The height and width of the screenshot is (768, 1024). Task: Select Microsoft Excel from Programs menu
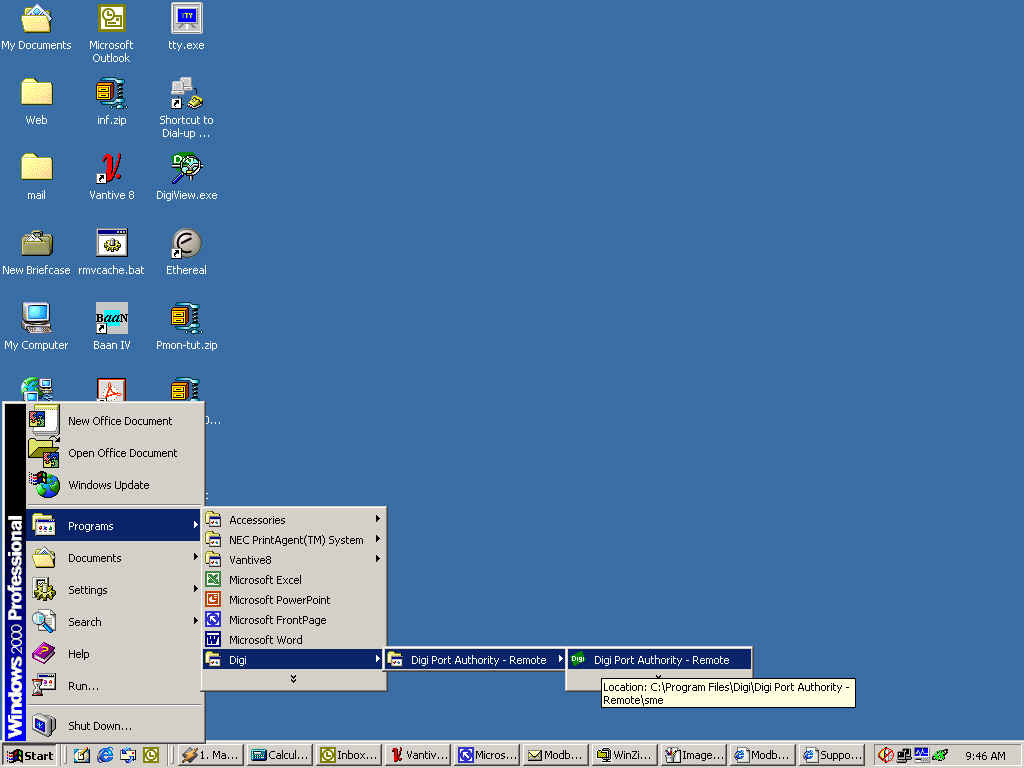point(265,580)
